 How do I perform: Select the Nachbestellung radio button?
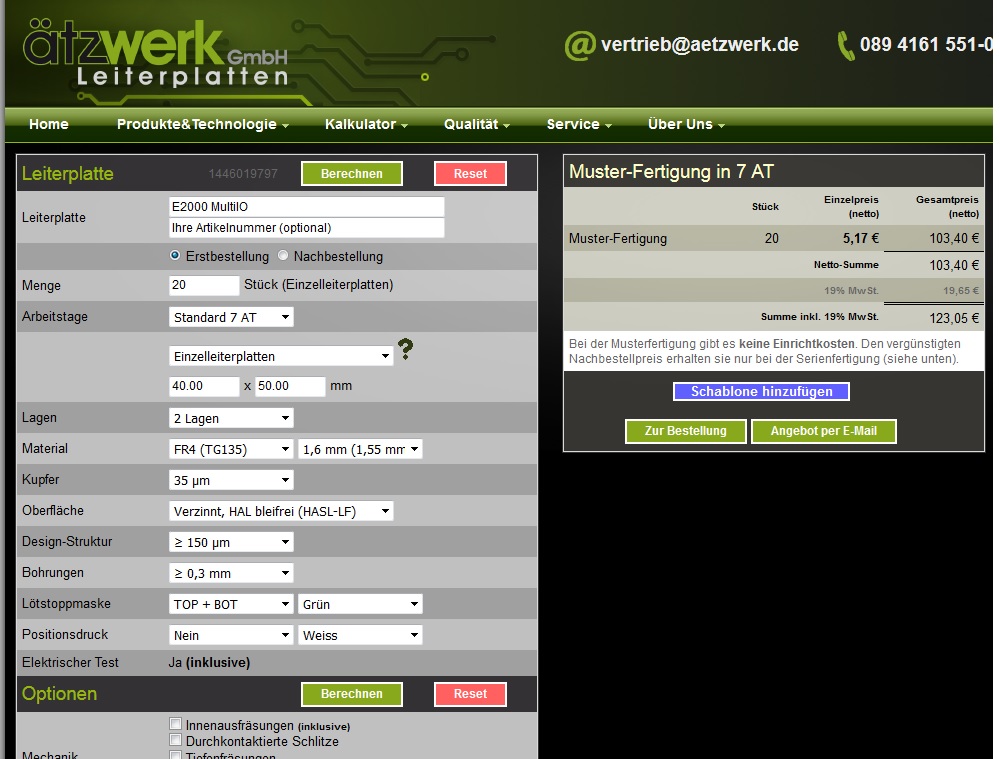[x=283, y=256]
